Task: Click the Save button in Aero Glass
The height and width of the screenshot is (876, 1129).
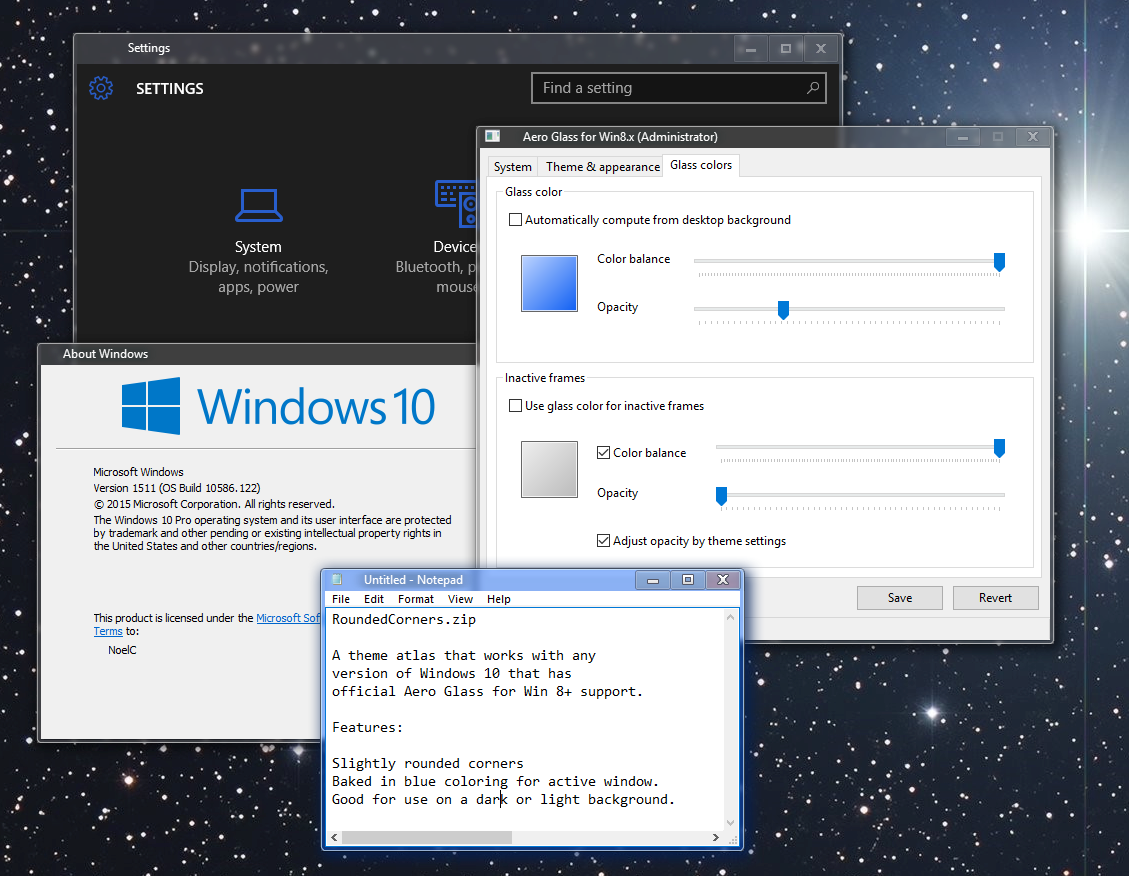Action: pyautogui.click(x=899, y=597)
